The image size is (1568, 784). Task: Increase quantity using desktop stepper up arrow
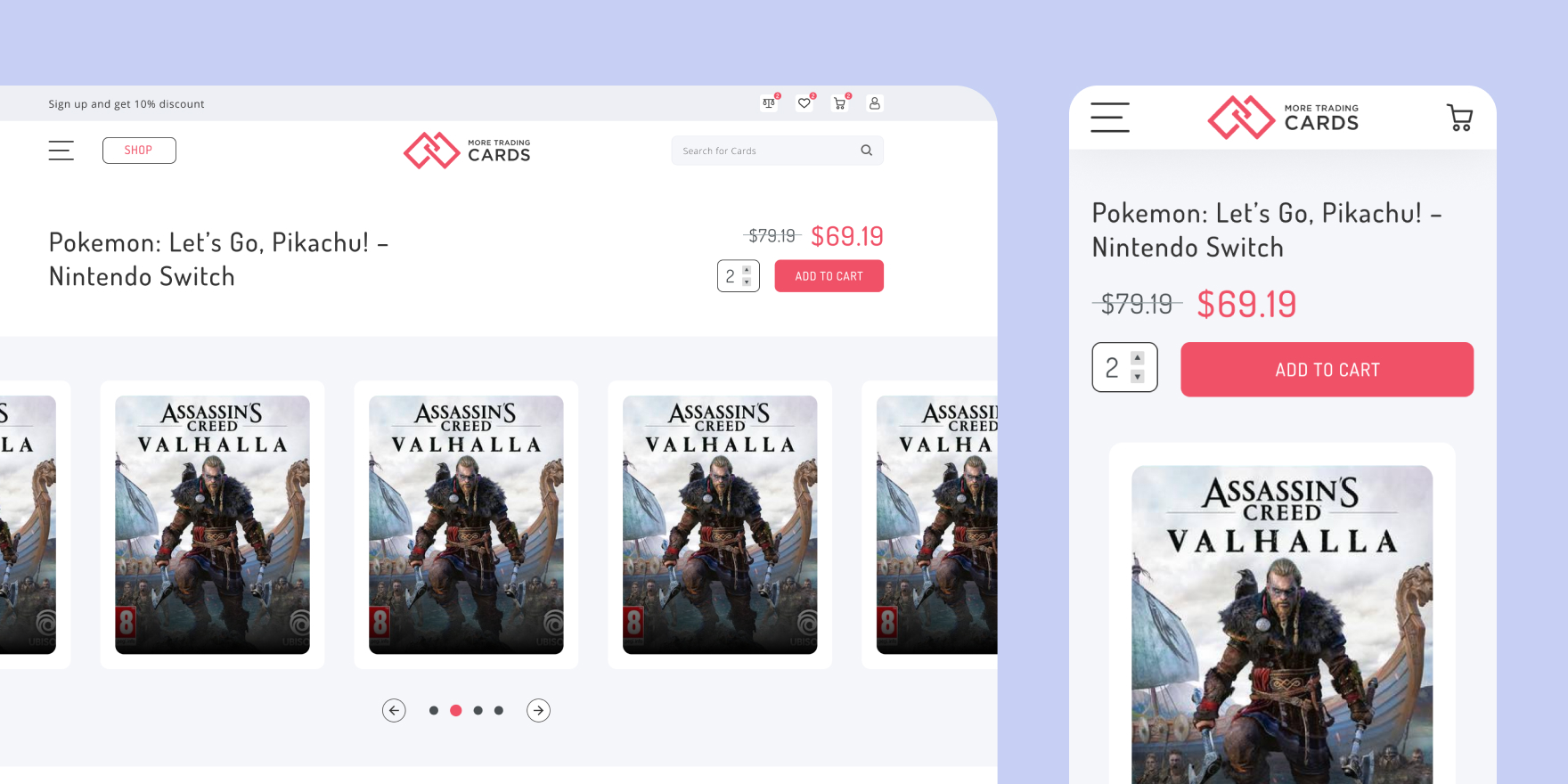tap(747, 270)
